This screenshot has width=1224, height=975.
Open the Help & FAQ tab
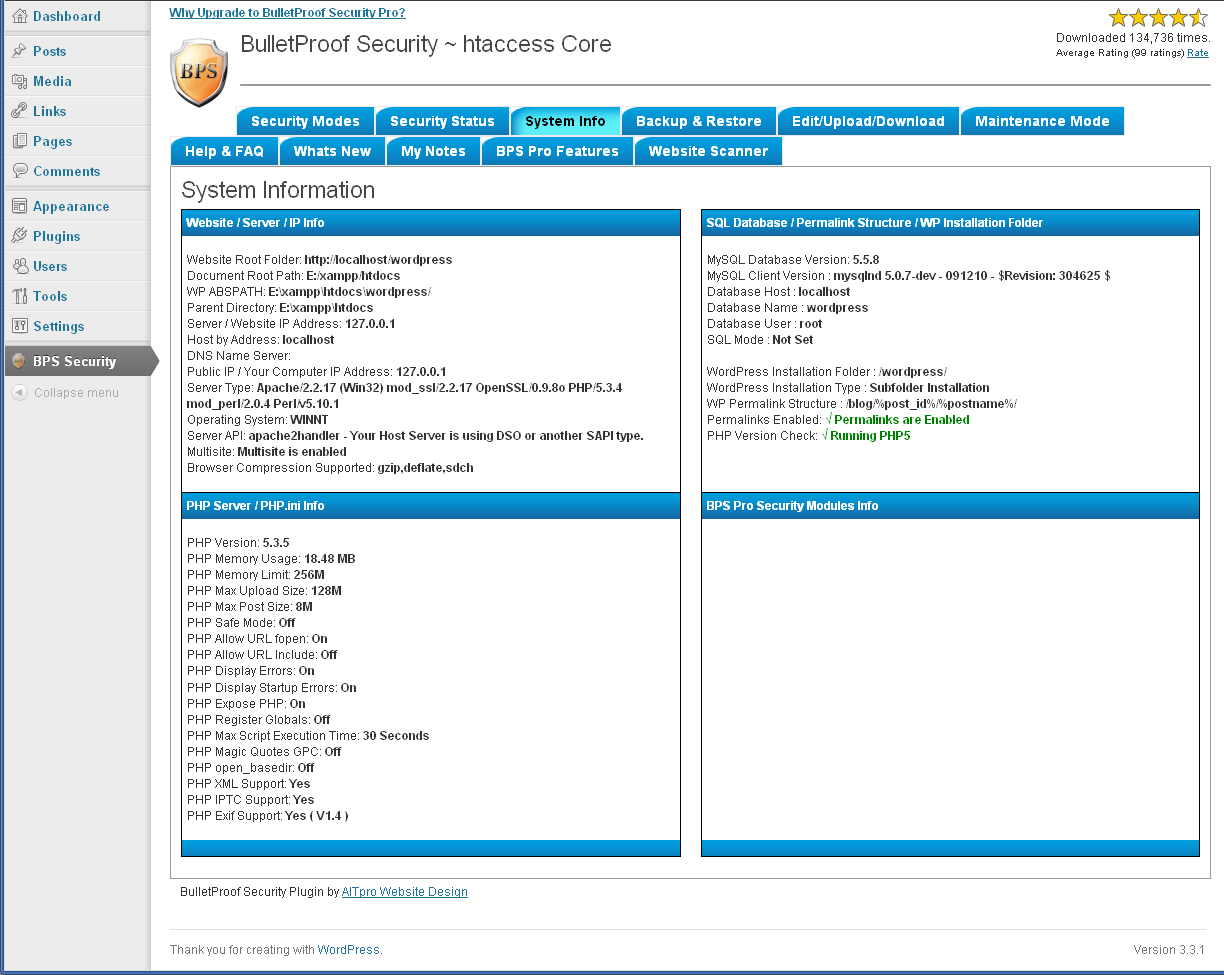(224, 151)
